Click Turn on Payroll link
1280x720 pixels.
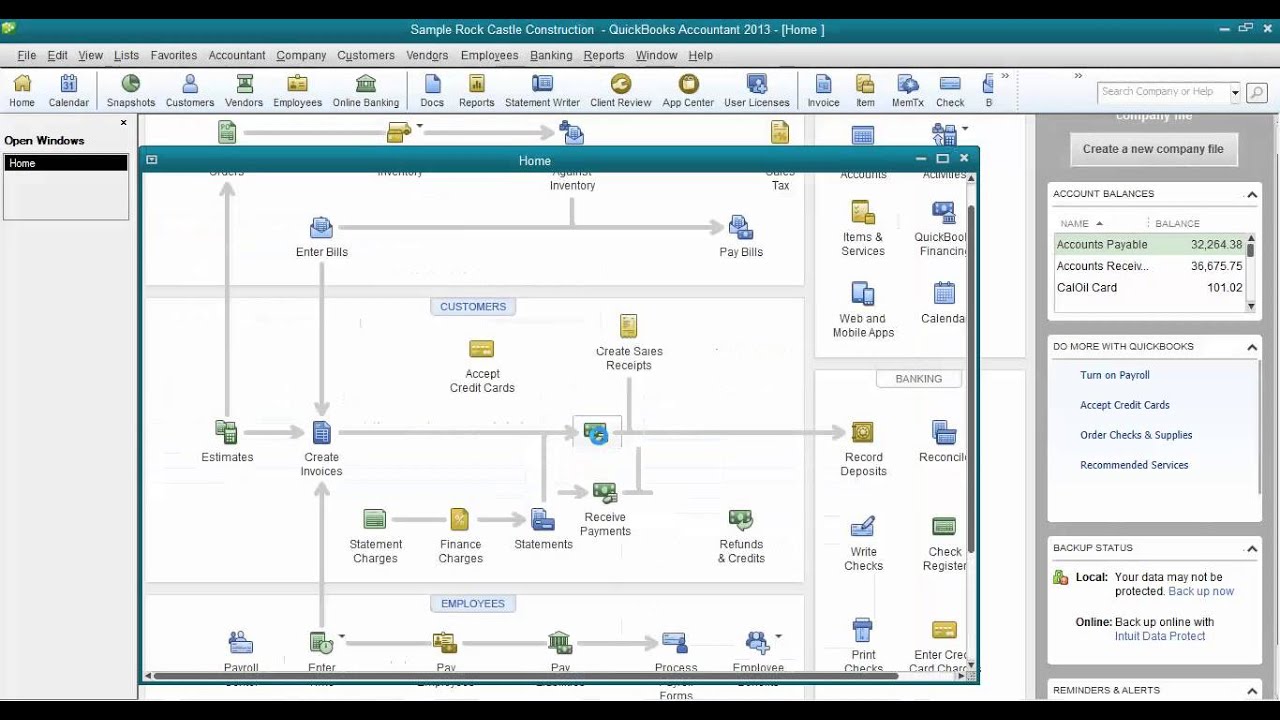tap(1114, 375)
